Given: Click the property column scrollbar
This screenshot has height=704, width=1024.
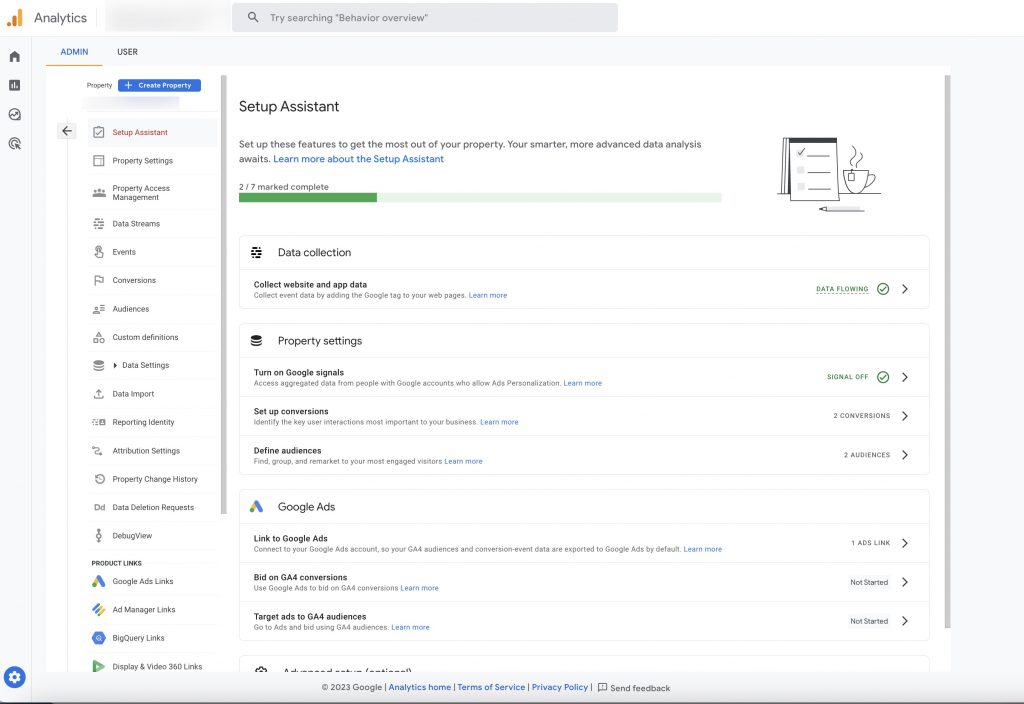Looking at the screenshot, I should pyautogui.click(x=223, y=295).
